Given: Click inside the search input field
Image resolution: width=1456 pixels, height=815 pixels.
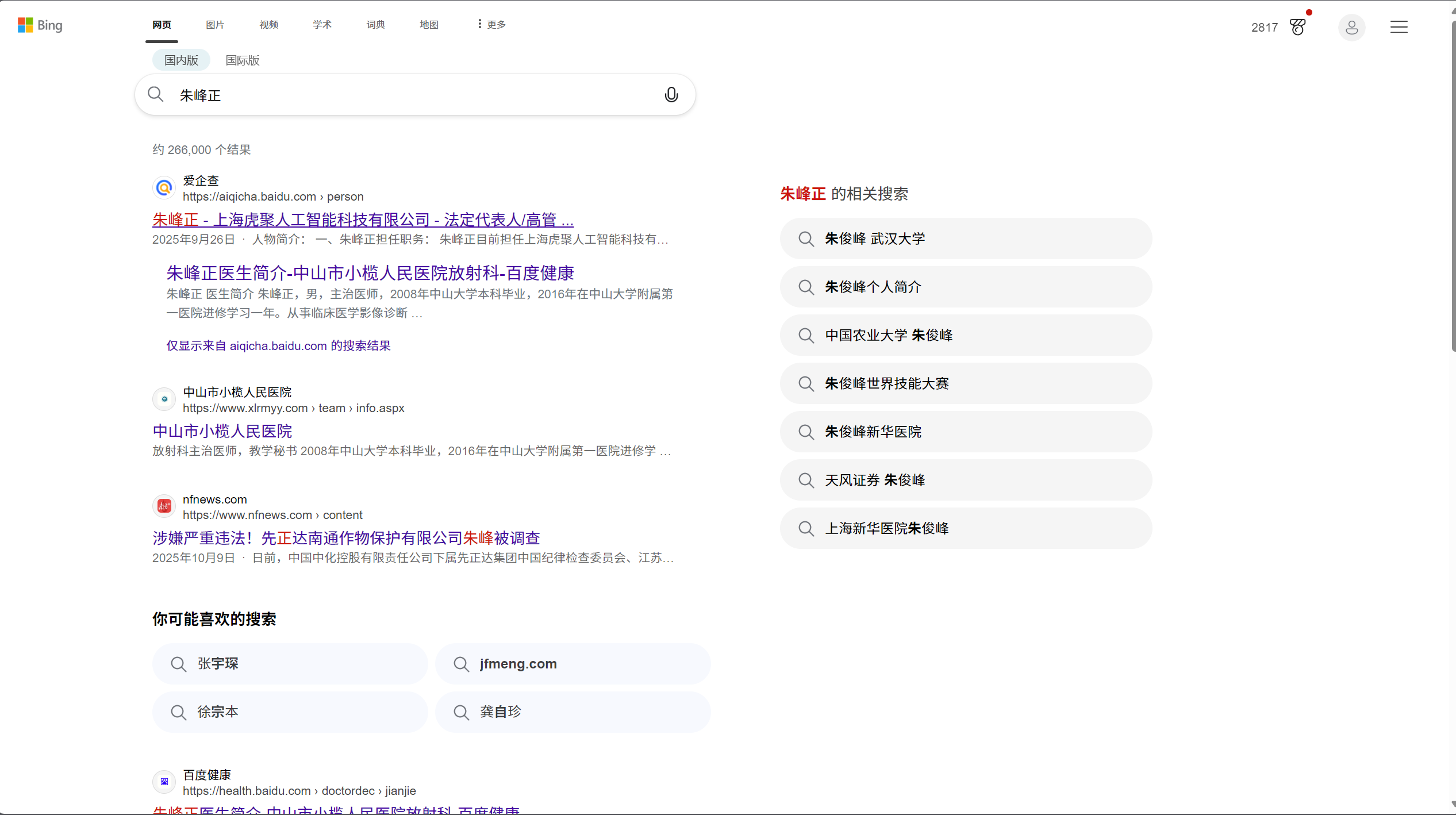Looking at the screenshot, I should tap(402, 94).
